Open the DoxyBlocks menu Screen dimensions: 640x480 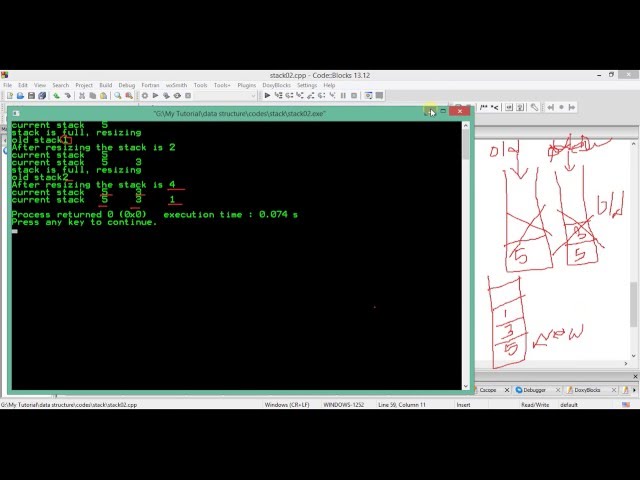(277, 85)
